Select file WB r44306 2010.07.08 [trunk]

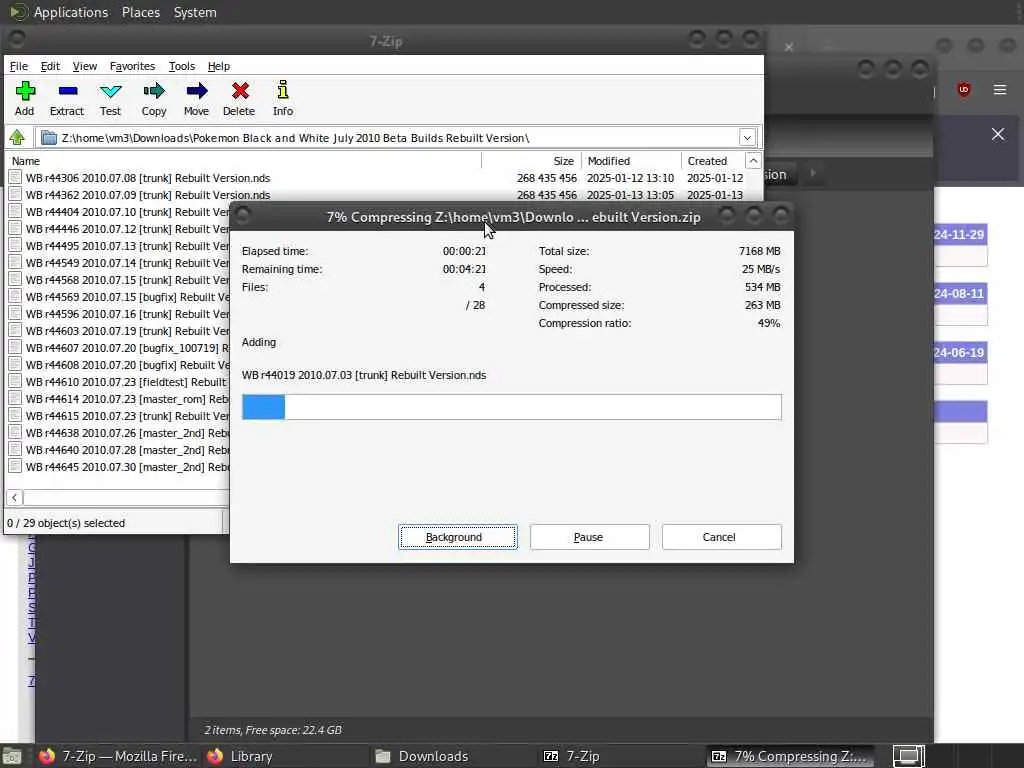tap(148, 178)
